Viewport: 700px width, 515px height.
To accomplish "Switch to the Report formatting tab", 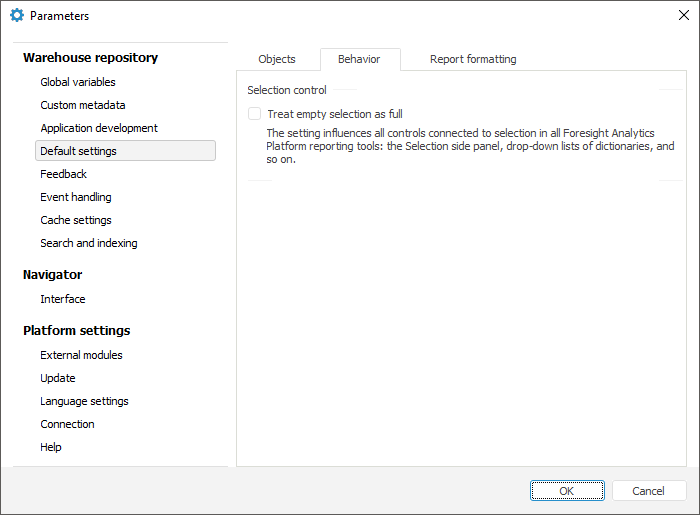I will click(473, 59).
